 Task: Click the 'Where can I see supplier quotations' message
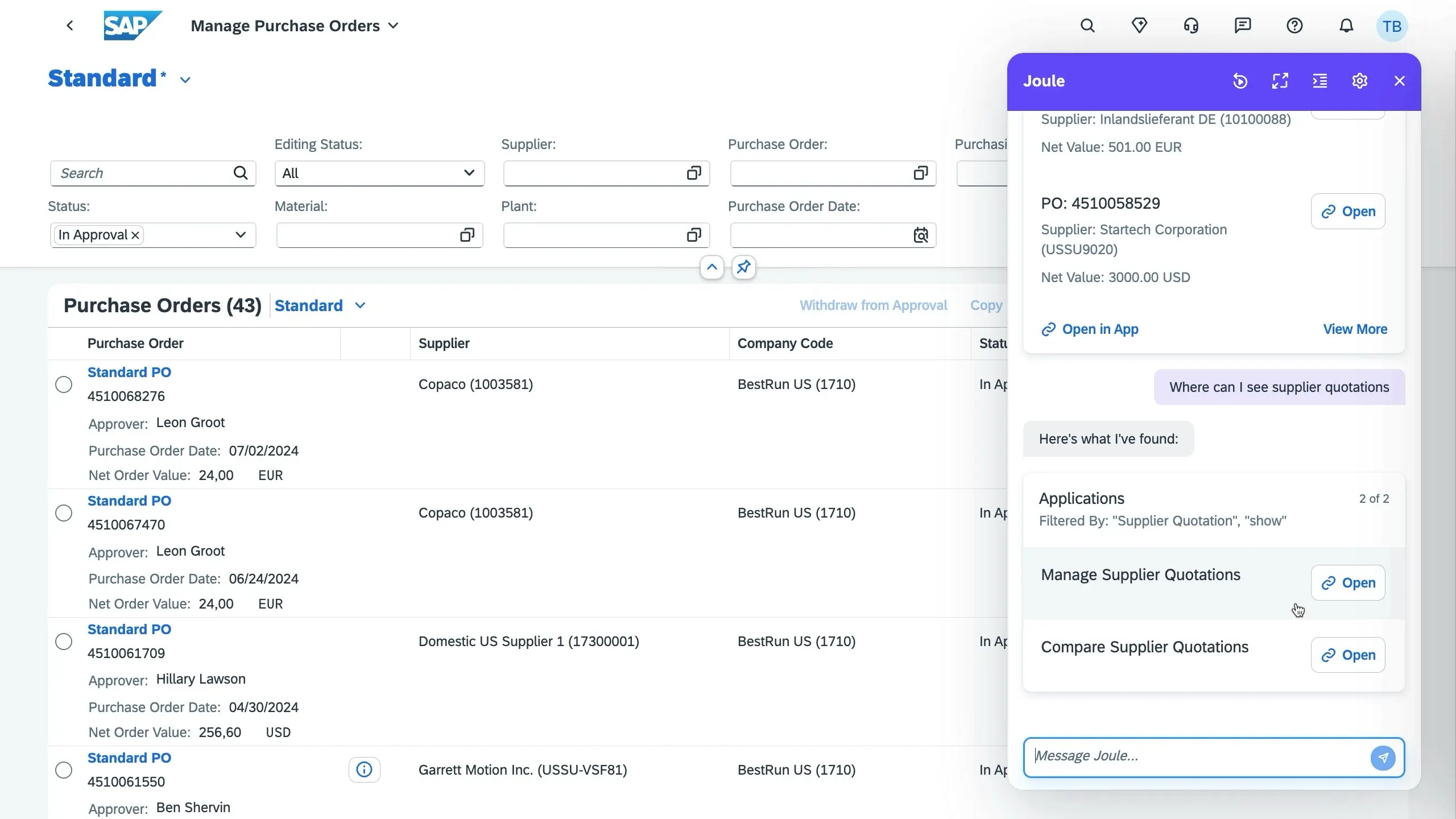click(1279, 387)
